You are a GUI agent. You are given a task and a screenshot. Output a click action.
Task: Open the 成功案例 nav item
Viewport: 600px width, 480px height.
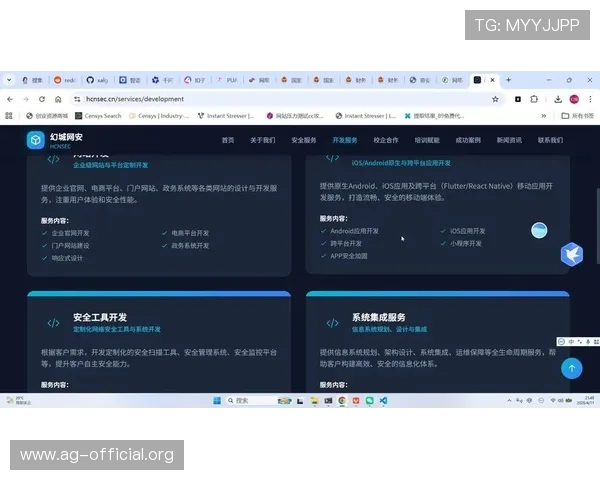(x=468, y=140)
